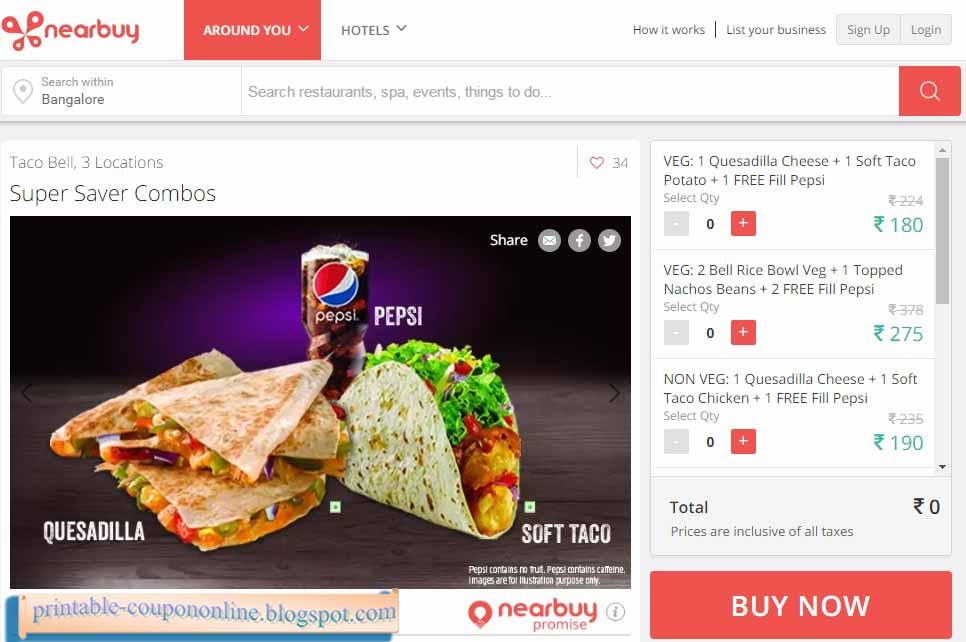
Task: Decrease quantity for ₹190 non veg combo
Action: click(676, 442)
